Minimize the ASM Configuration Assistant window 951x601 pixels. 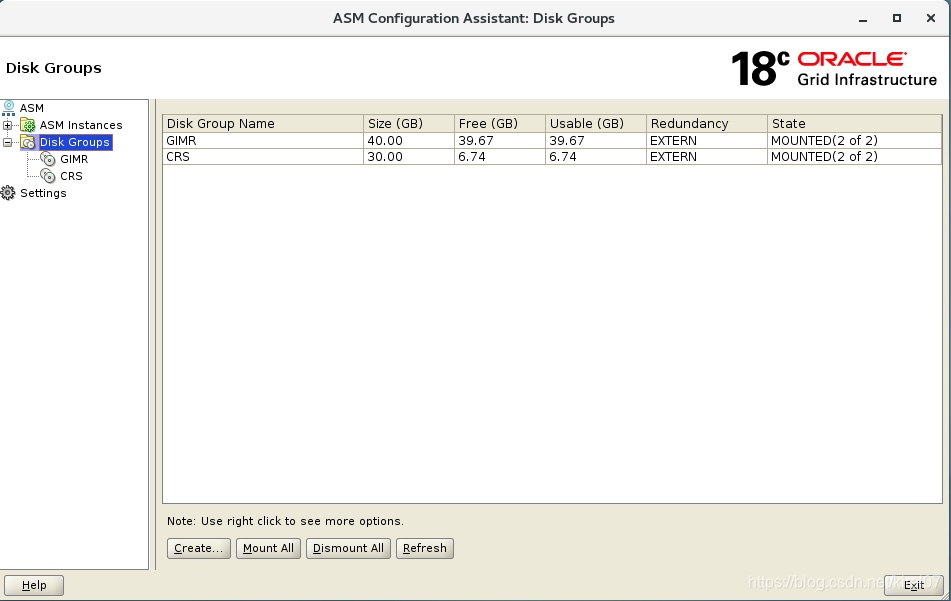pos(862,19)
